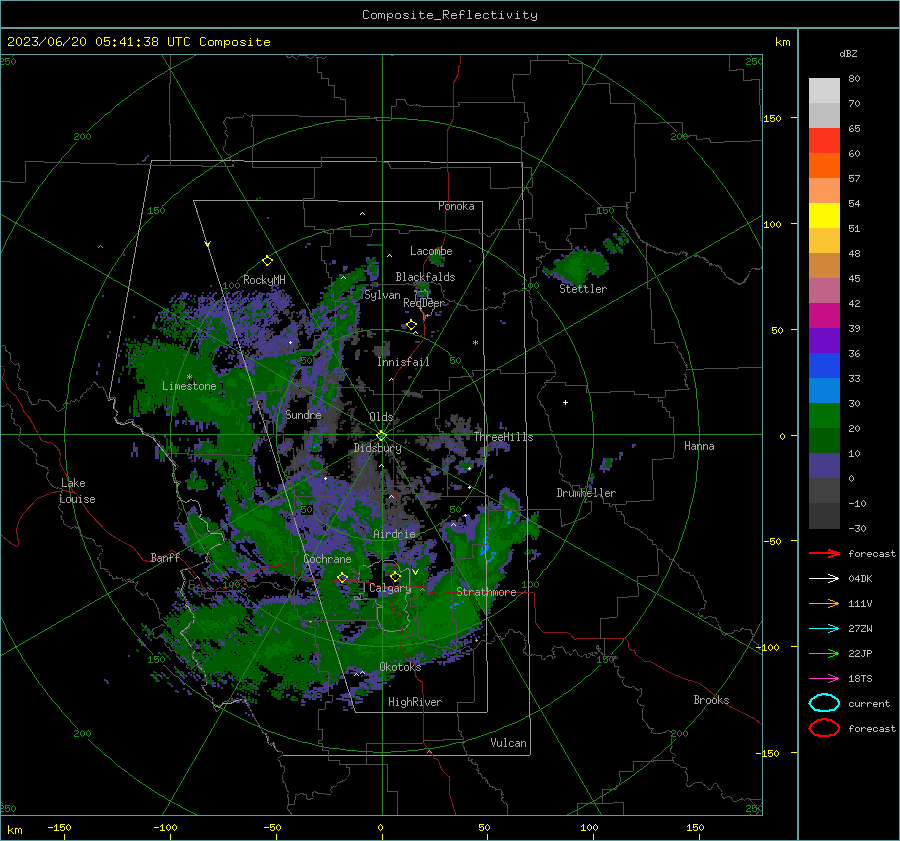
Task: Click the orange 111V arrow icon
Action: [824, 603]
